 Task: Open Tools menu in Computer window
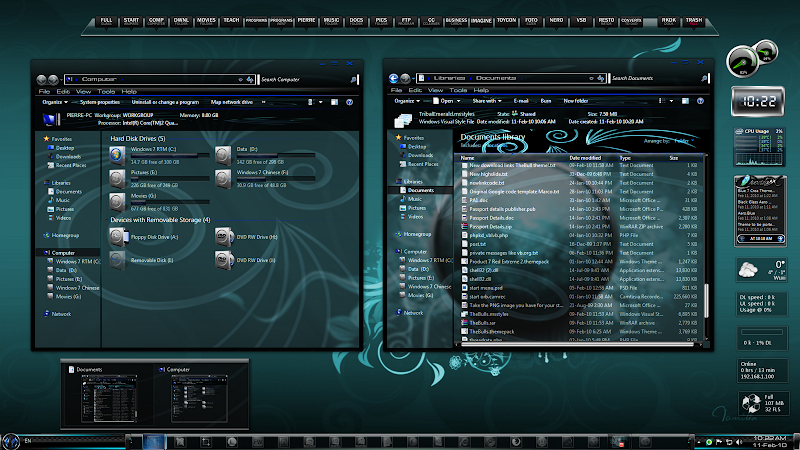click(x=106, y=91)
